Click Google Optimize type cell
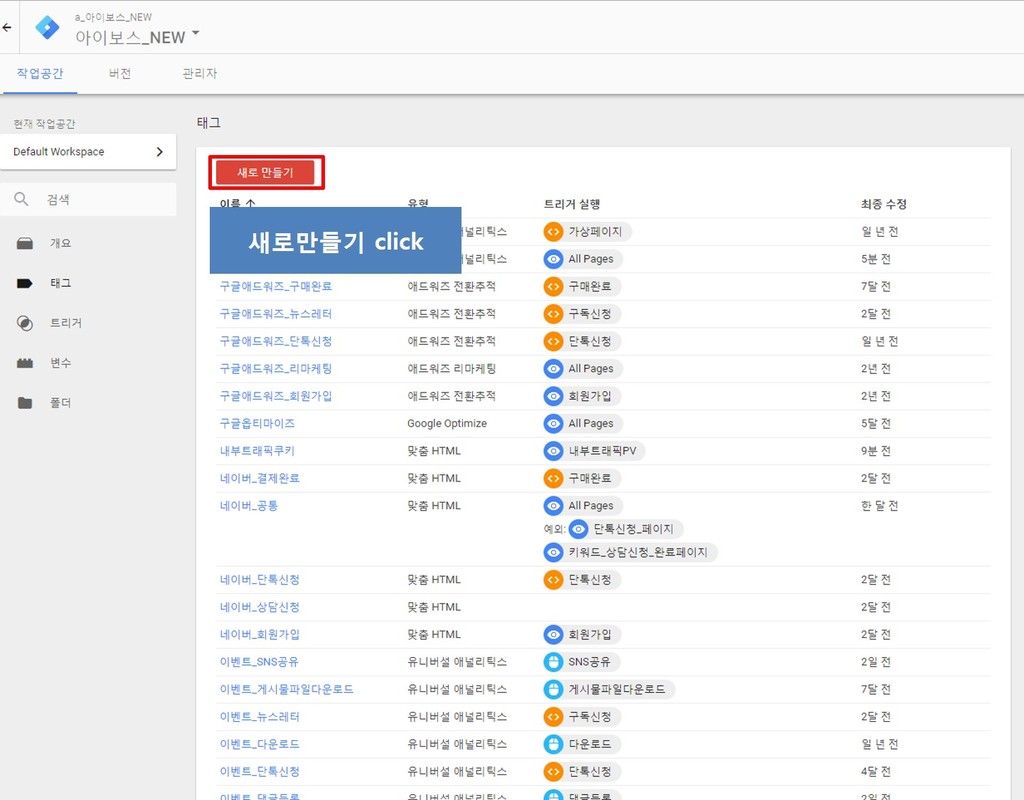 tap(447, 423)
